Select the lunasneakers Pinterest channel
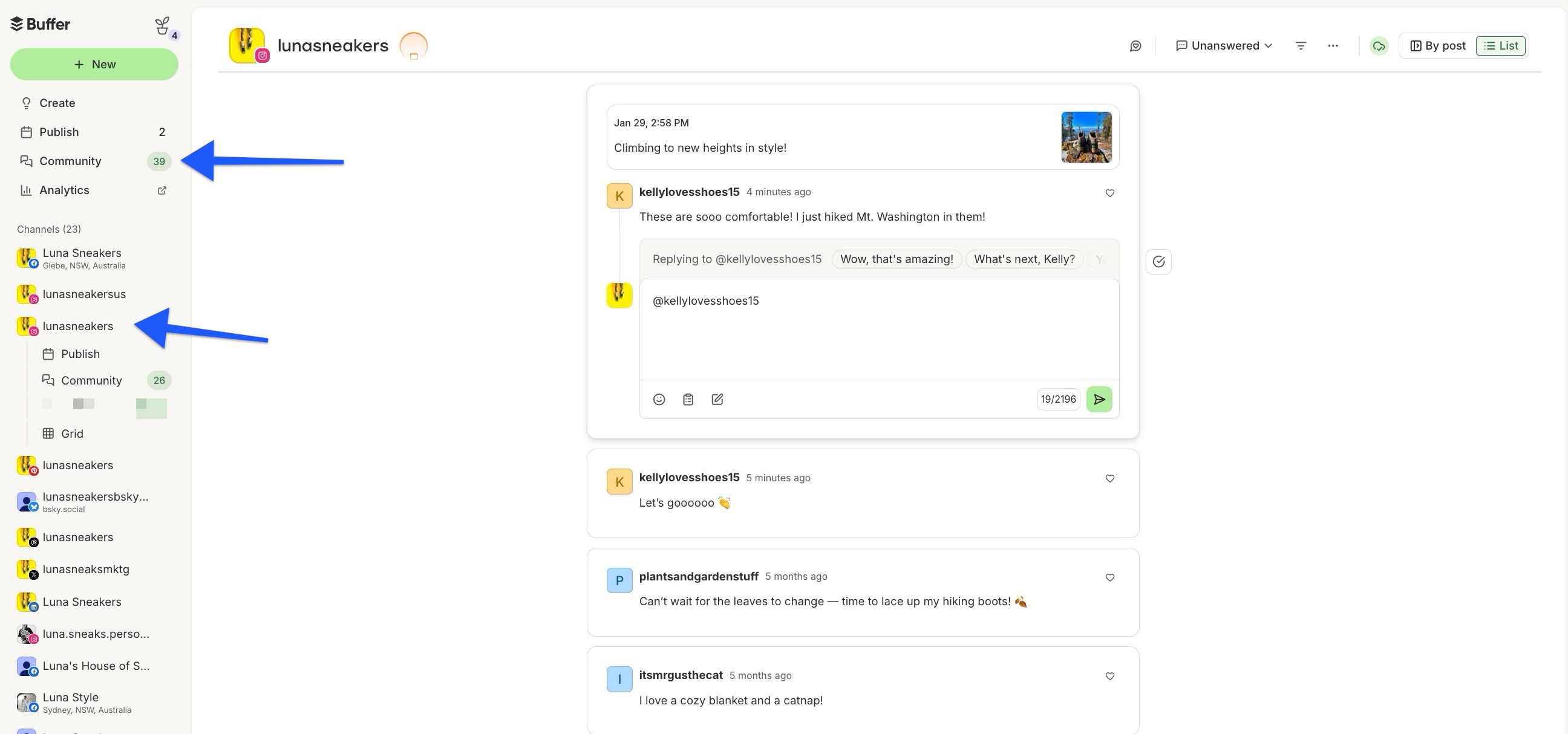Image resolution: width=1568 pixels, height=734 pixels. pyautogui.click(x=94, y=466)
